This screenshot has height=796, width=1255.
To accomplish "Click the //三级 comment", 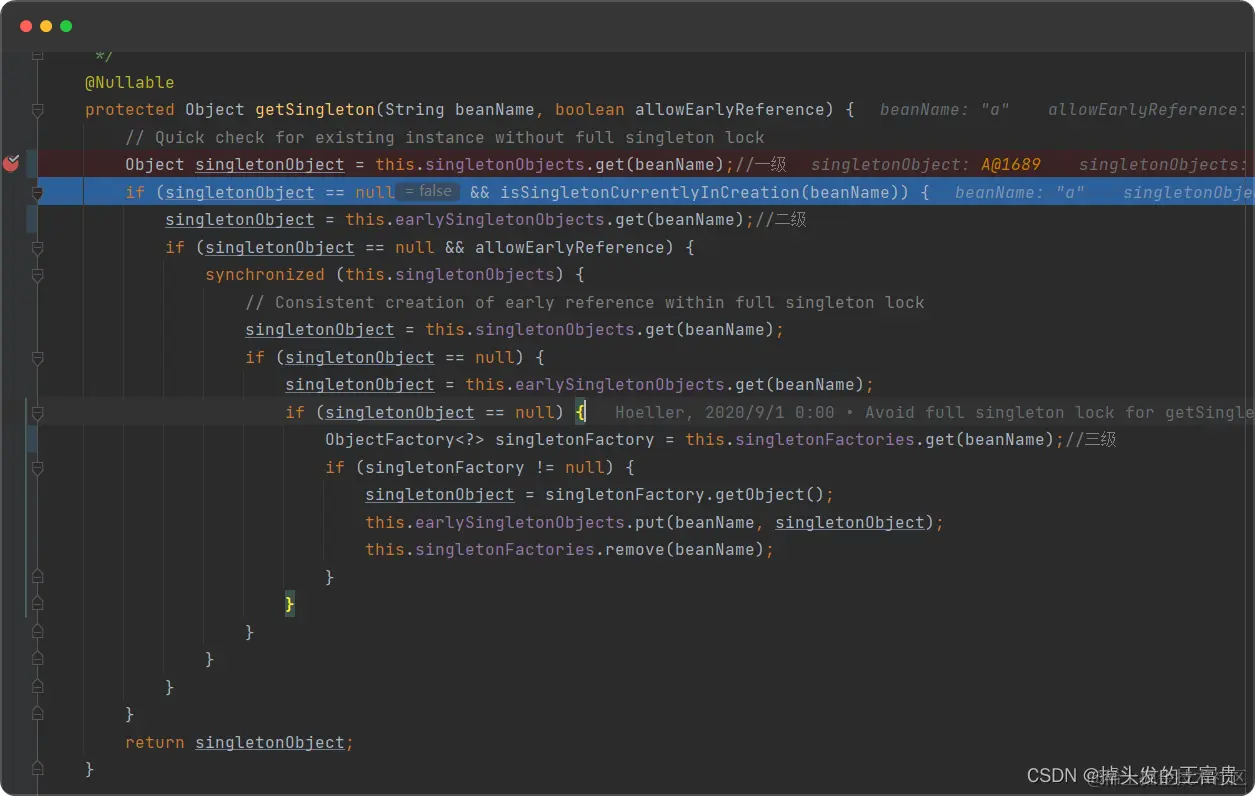I will coord(1090,440).
